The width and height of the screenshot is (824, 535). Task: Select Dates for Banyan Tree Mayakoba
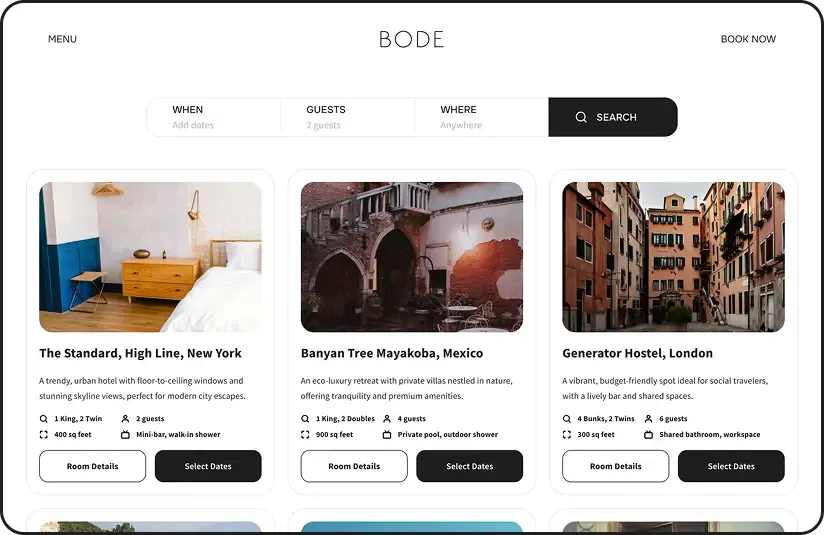click(470, 466)
